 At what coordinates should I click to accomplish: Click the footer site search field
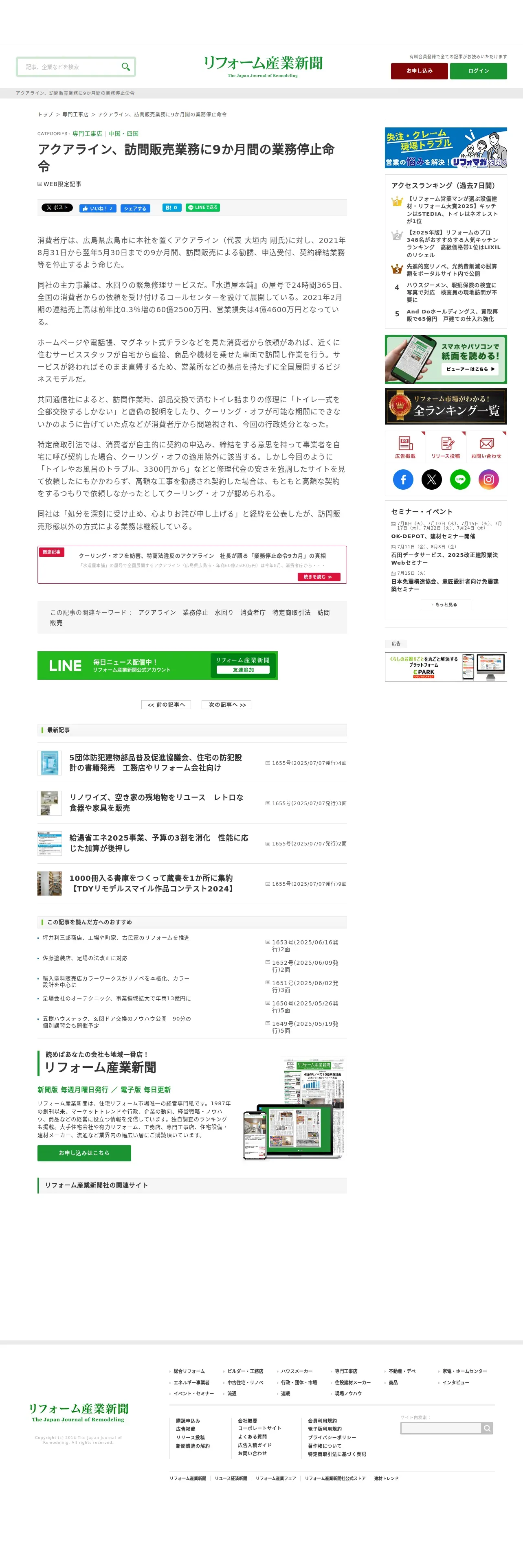coord(441,1428)
